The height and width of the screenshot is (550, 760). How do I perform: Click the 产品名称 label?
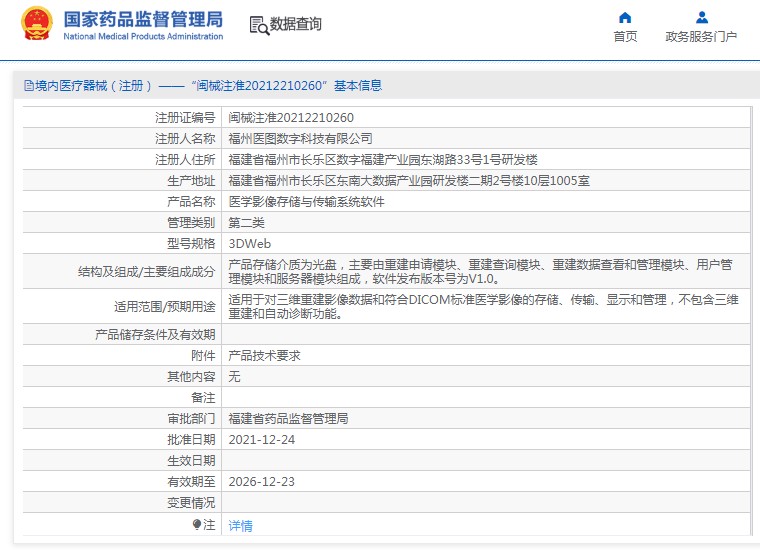point(191,202)
